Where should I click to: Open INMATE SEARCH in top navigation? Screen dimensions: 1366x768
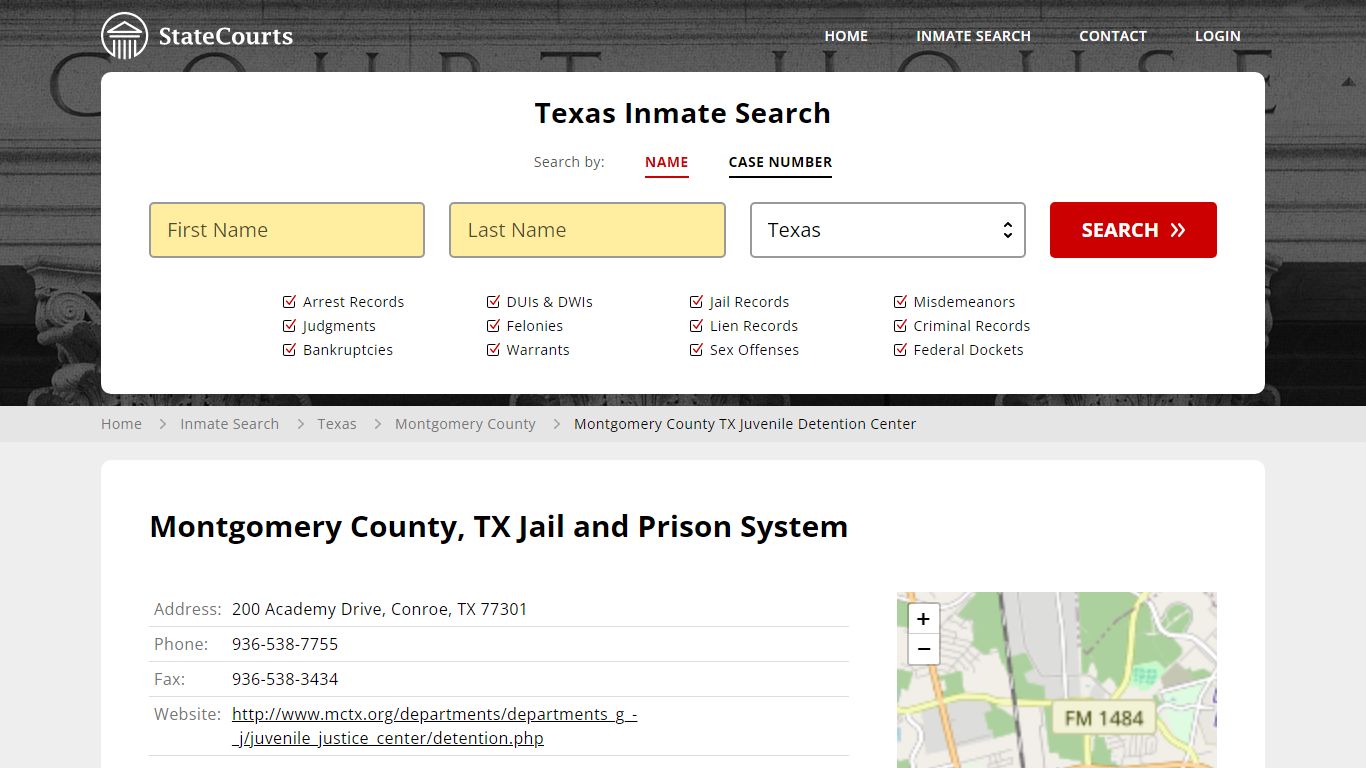point(973,36)
